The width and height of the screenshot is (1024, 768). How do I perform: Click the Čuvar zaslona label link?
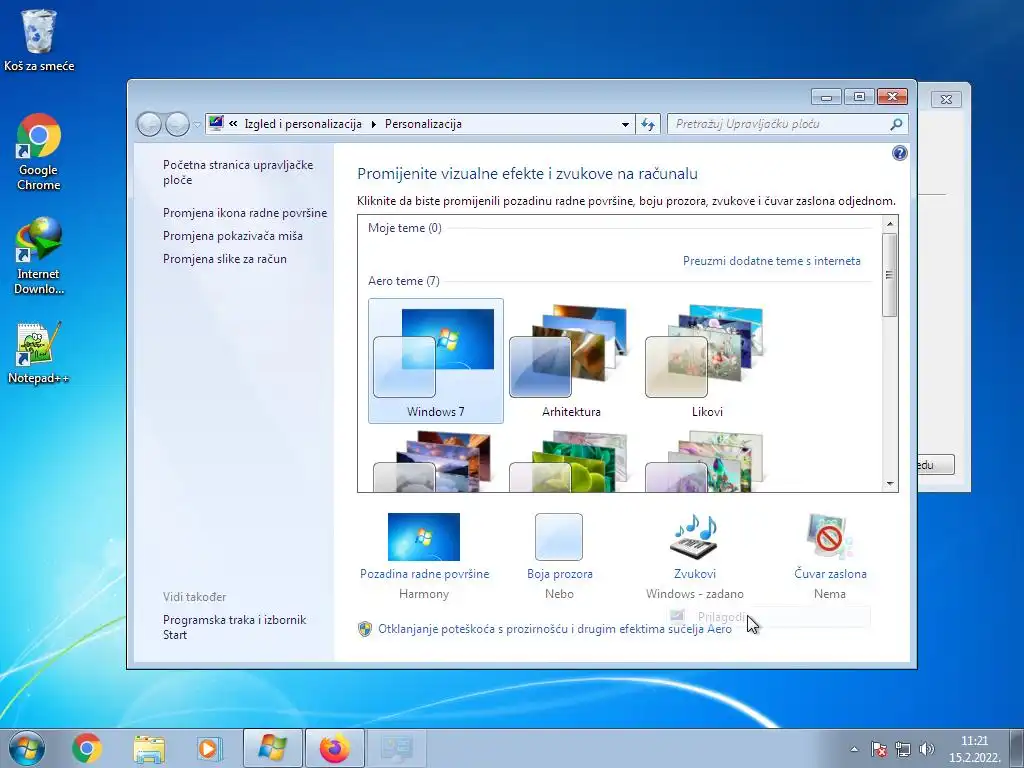tap(830, 573)
